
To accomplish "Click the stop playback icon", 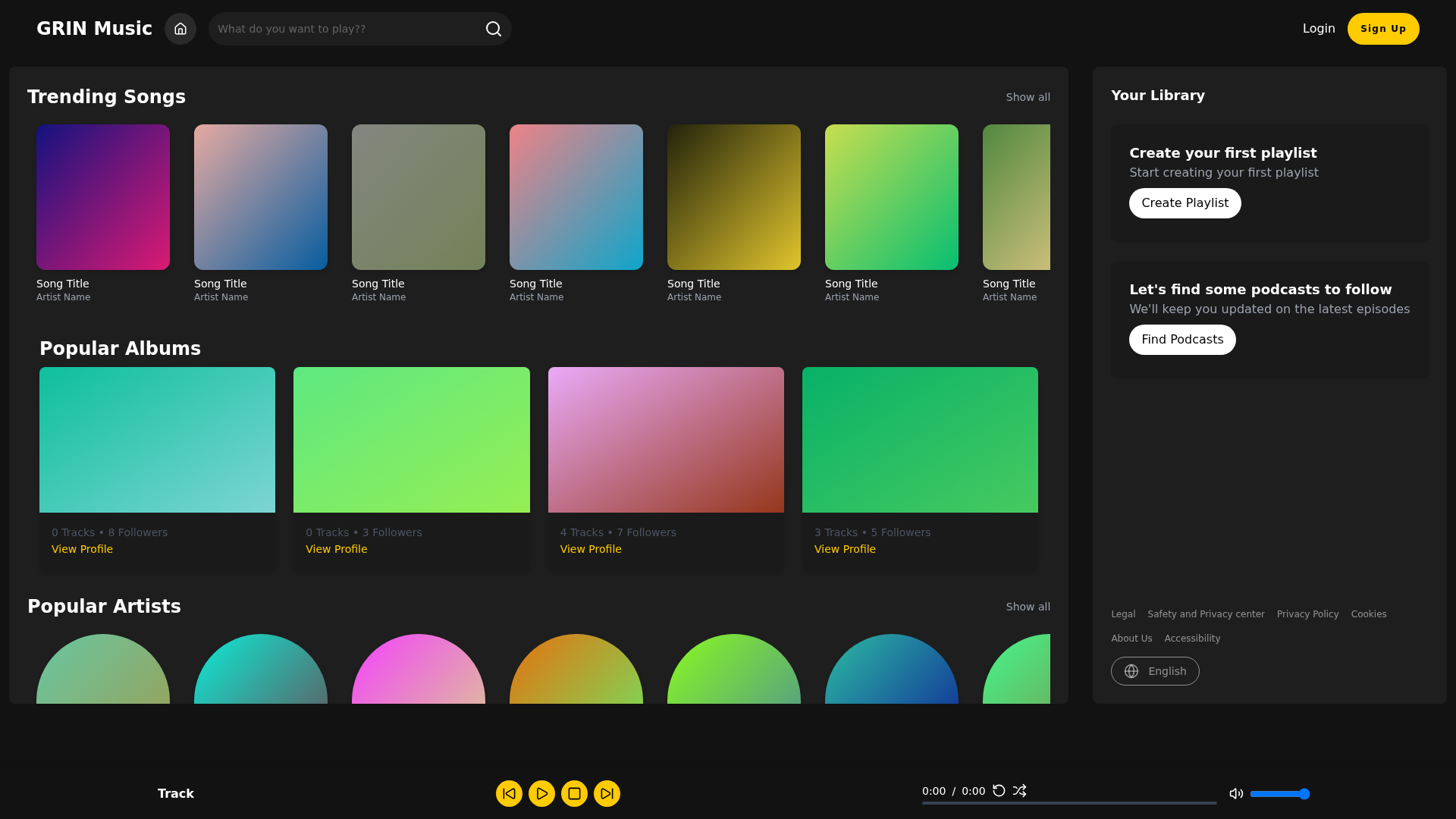I will coord(574,793).
